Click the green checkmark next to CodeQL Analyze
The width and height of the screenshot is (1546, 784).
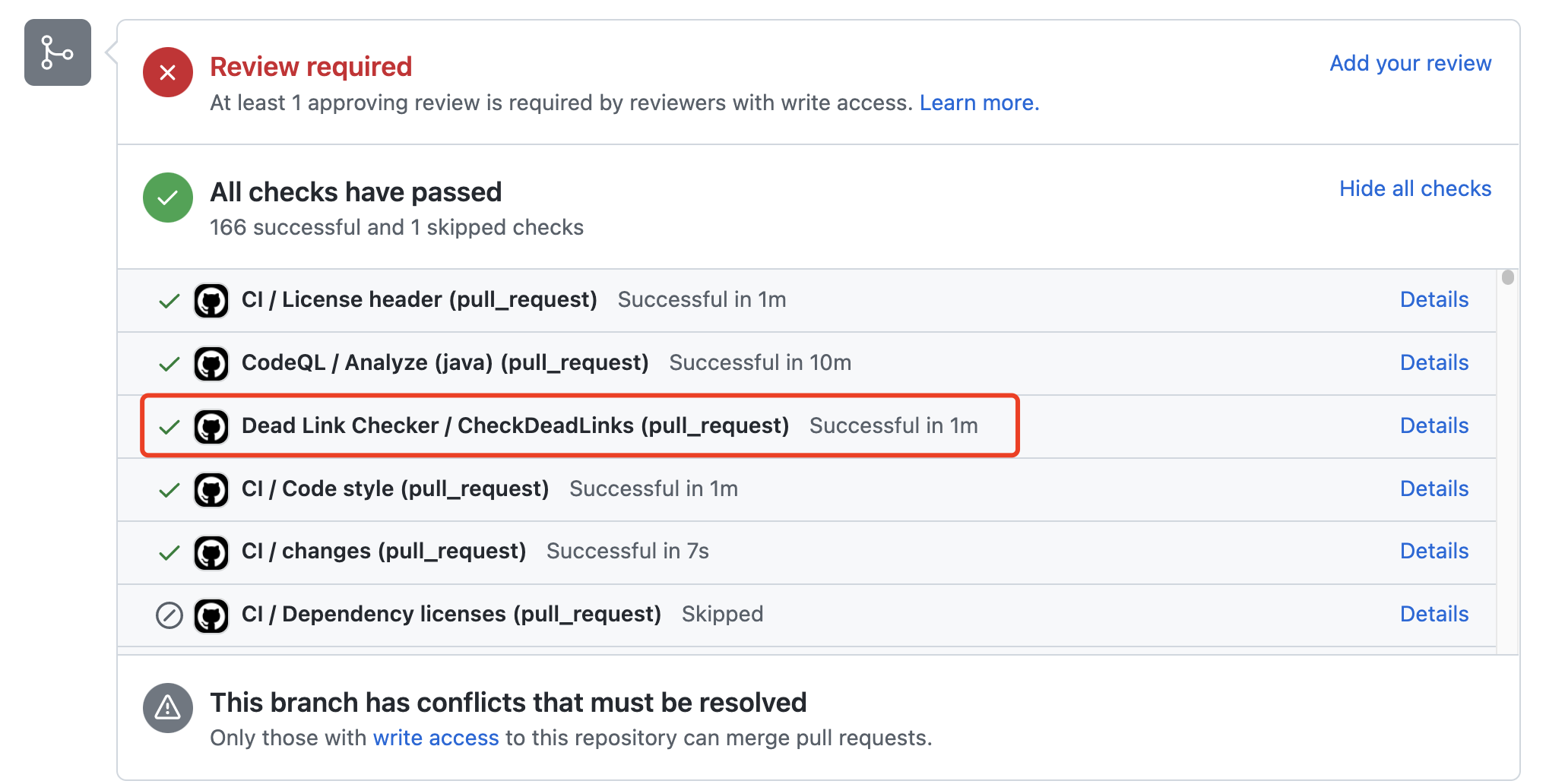tap(169, 363)
